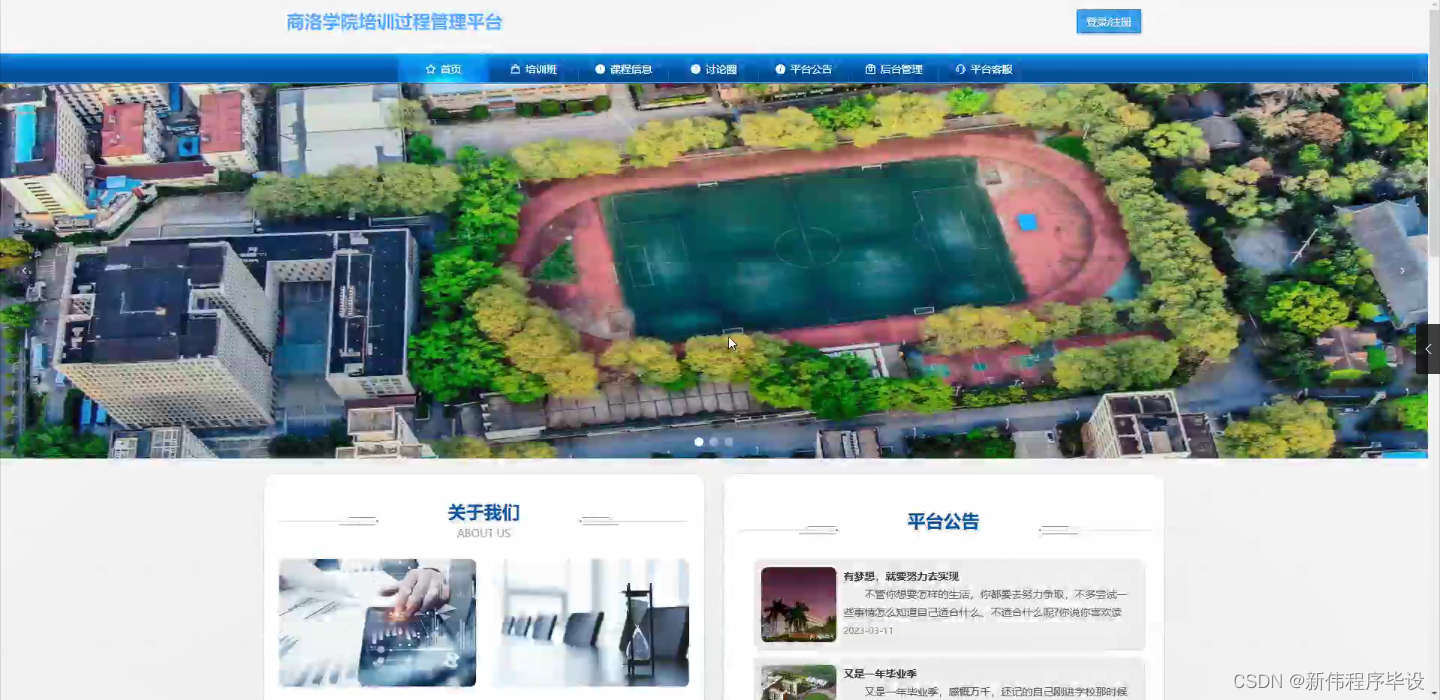Select the first carousel indicator dot

tap(699, 441)
